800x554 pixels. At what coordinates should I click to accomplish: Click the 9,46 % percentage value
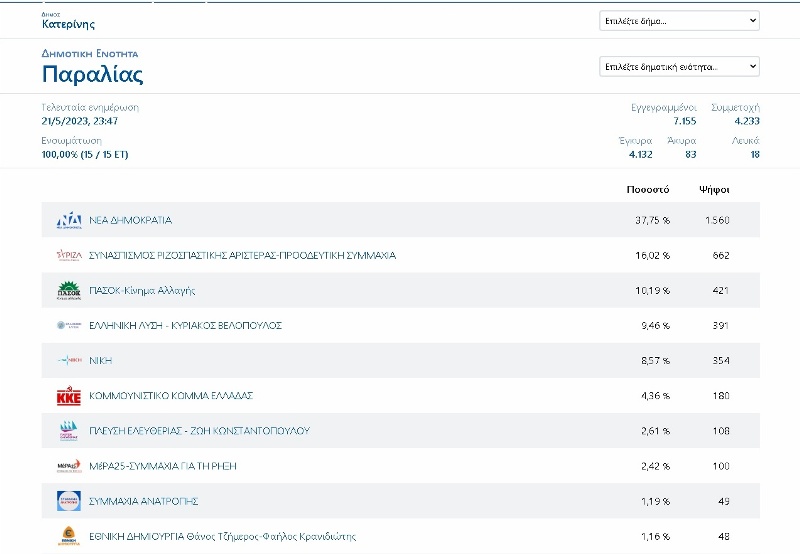pyautogui.click(x=656, y=325)
